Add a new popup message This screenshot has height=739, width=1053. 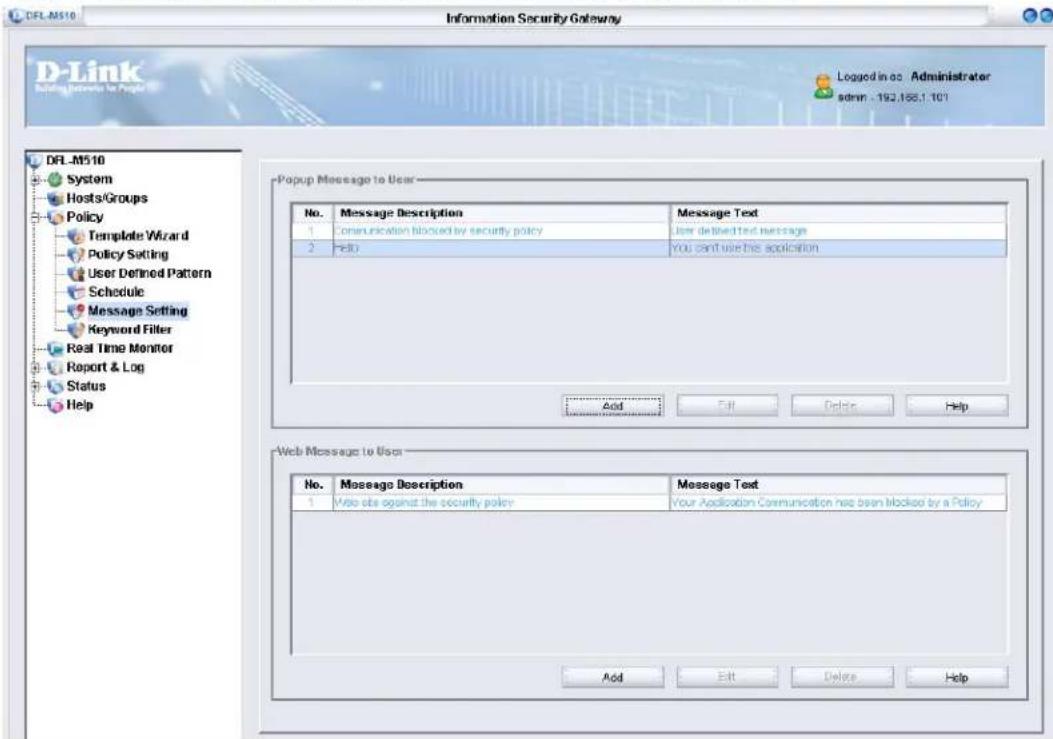612,406
